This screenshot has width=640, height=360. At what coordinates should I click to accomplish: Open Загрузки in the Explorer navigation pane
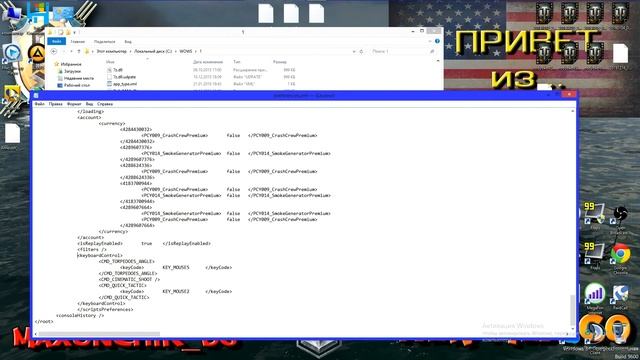[72, 71]
